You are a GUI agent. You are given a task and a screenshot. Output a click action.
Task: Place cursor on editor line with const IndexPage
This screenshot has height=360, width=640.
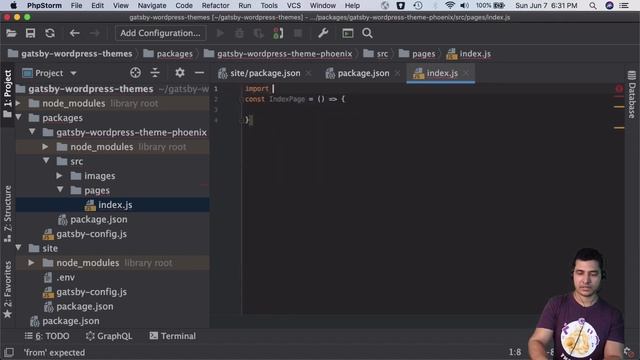295,99
